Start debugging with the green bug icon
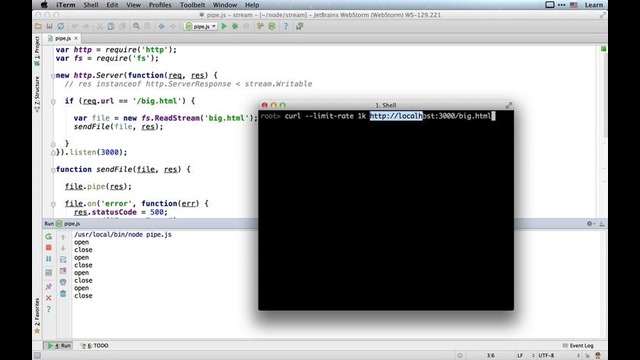 (235, 27)
